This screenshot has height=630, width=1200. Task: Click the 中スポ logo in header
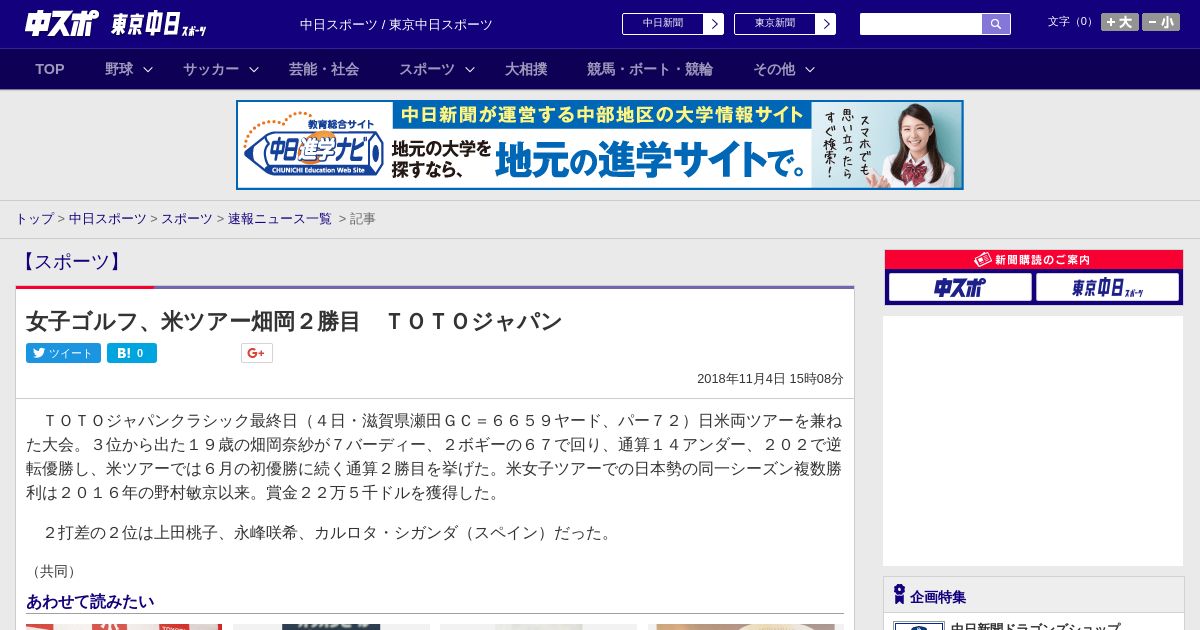coord(62,23)
